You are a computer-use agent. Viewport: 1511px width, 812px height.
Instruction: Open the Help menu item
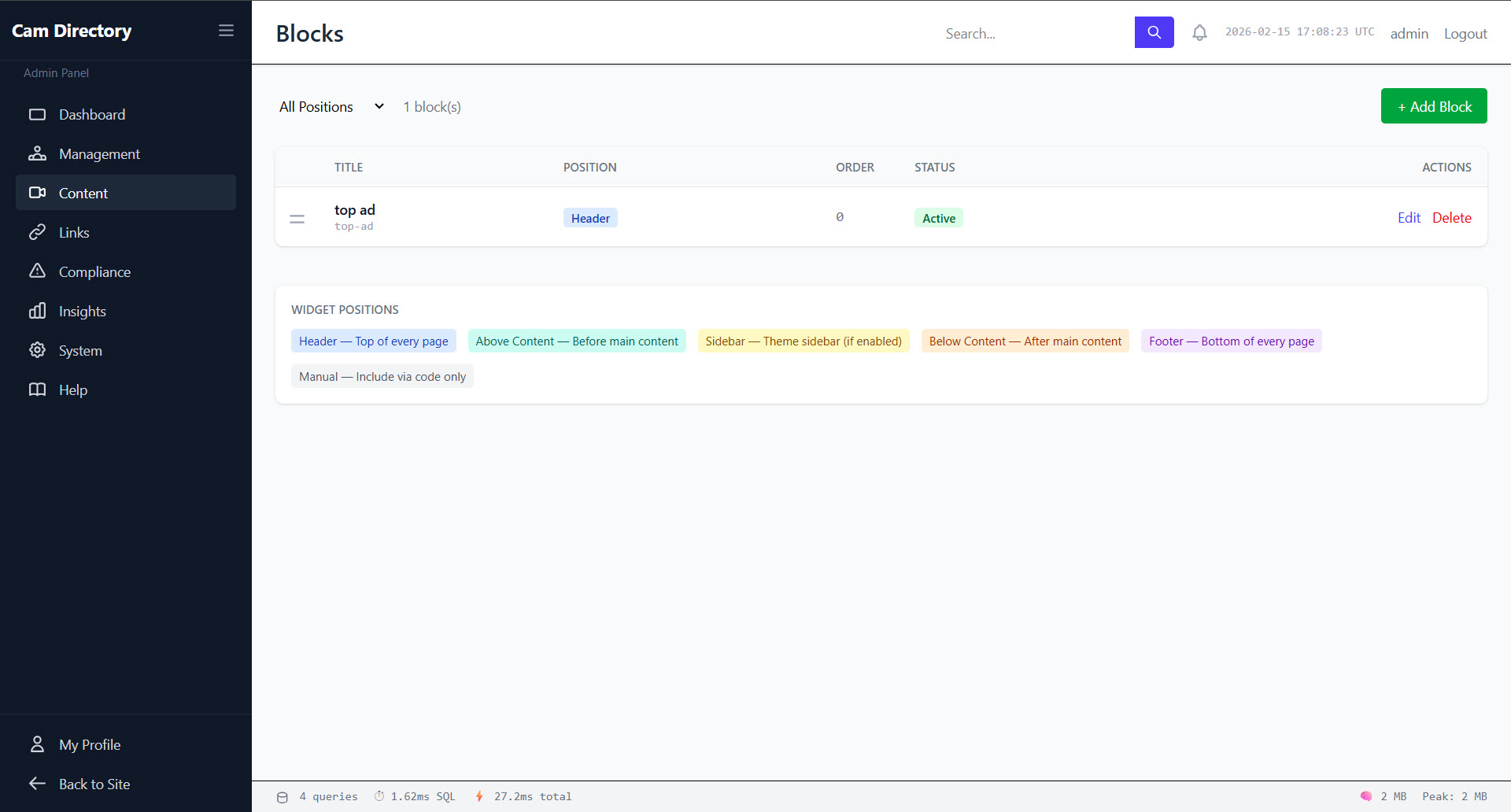pyautogui.click(x=73, y=390)
